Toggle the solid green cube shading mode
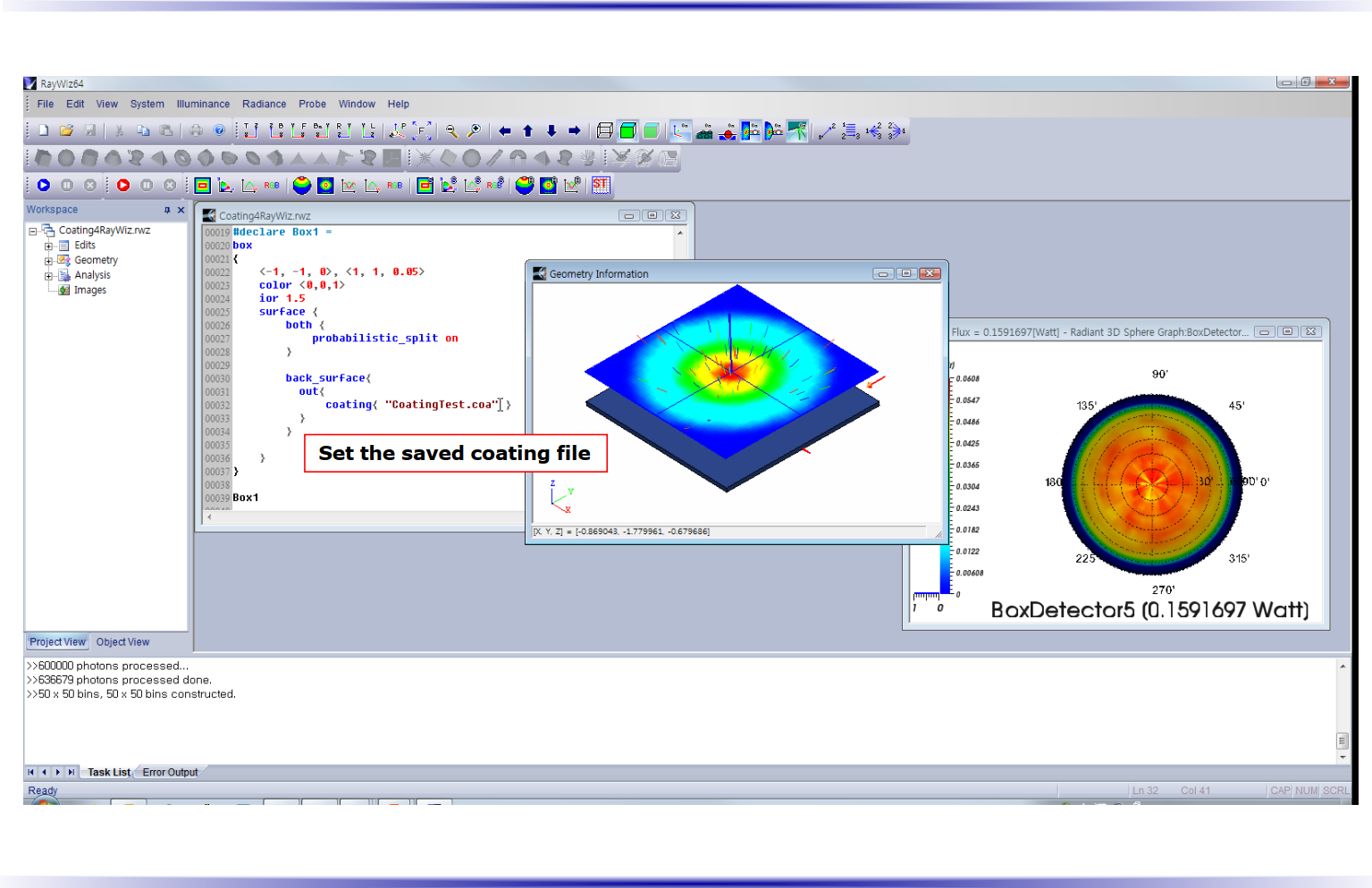 tap(628, 131)
